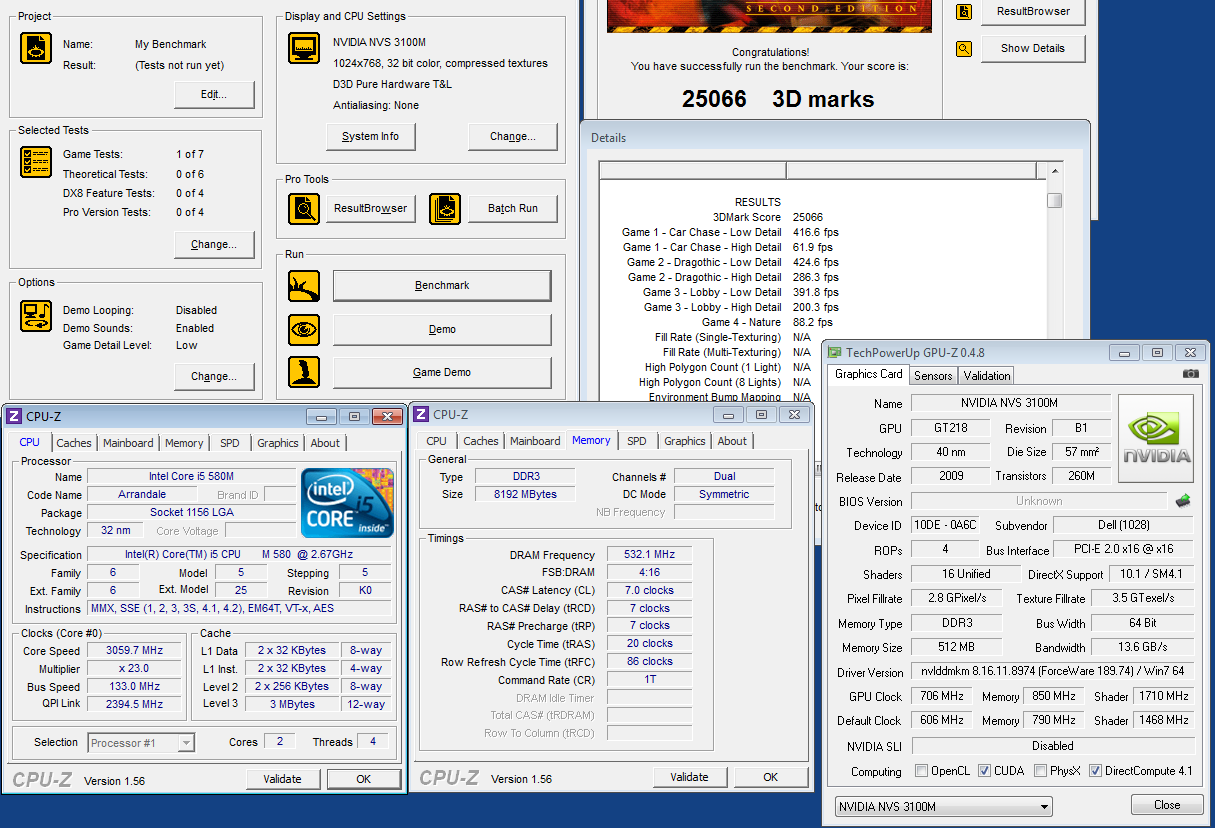The height and width of the screenshot is (828, 1215).
Task: Toggle the OpenCL checkbox in GPU-Z
Action: (x=922, y=771)
